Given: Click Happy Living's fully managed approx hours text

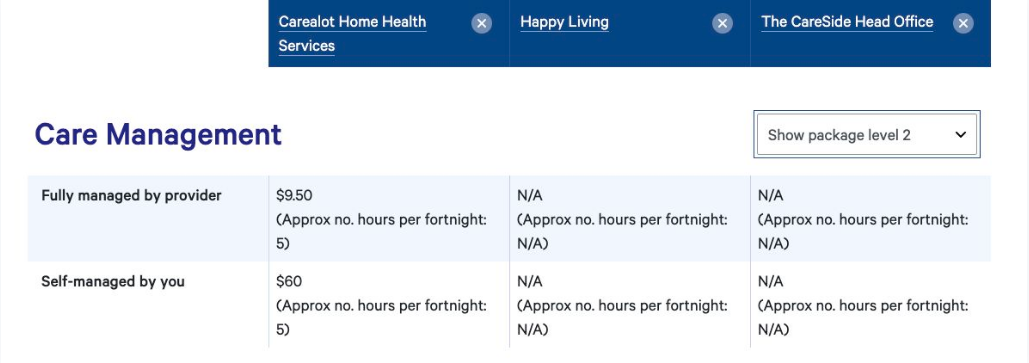Looking at the screenshot, I should pyautogui.click(x=622, y=232).
